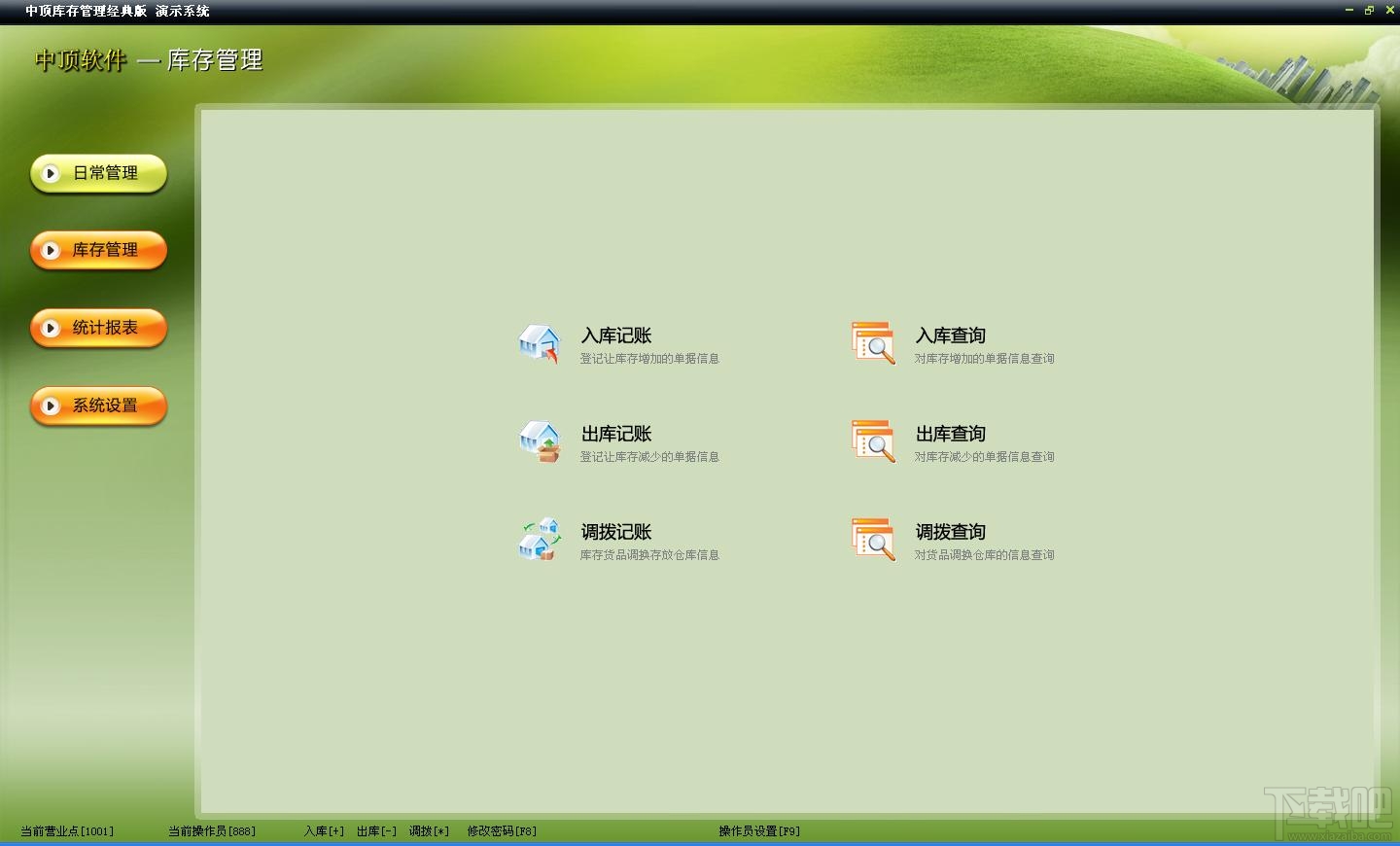Open the 日常管理 section
This screenshot has height=846, width=1400.
[98, 174]
